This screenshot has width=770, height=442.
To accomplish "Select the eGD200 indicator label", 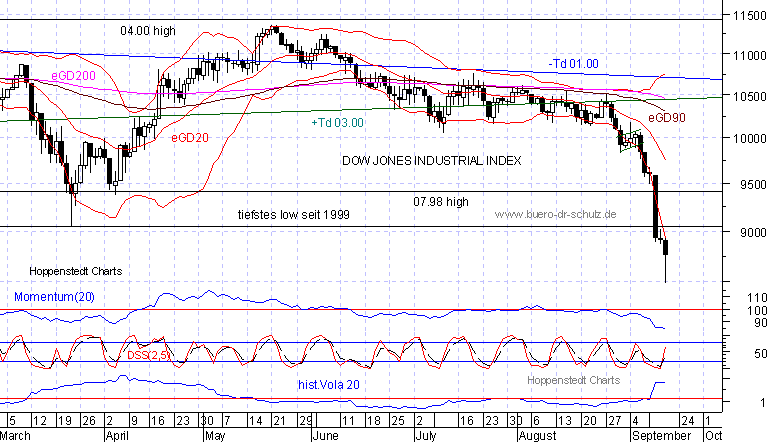I will (73, 76).
